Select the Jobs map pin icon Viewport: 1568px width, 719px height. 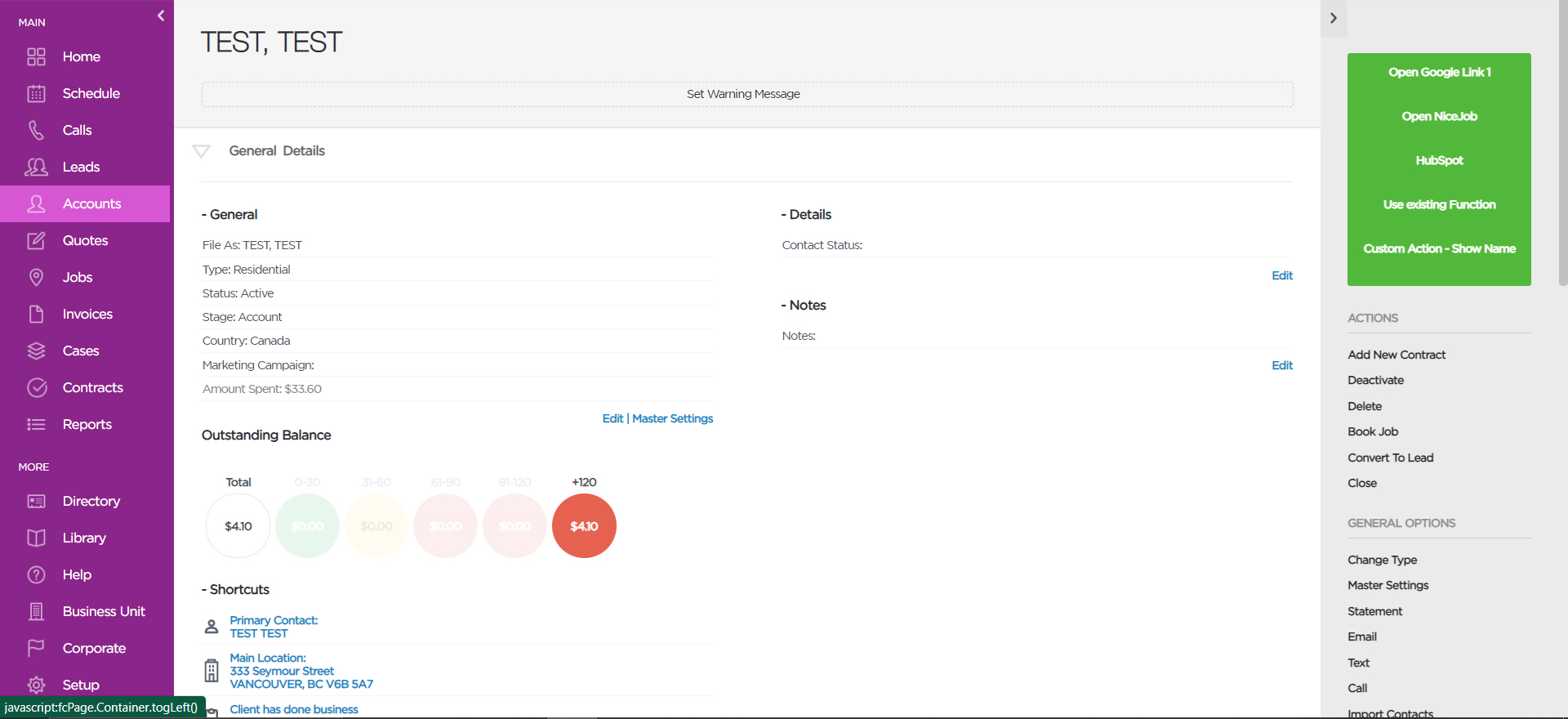[x=36, y=277]
